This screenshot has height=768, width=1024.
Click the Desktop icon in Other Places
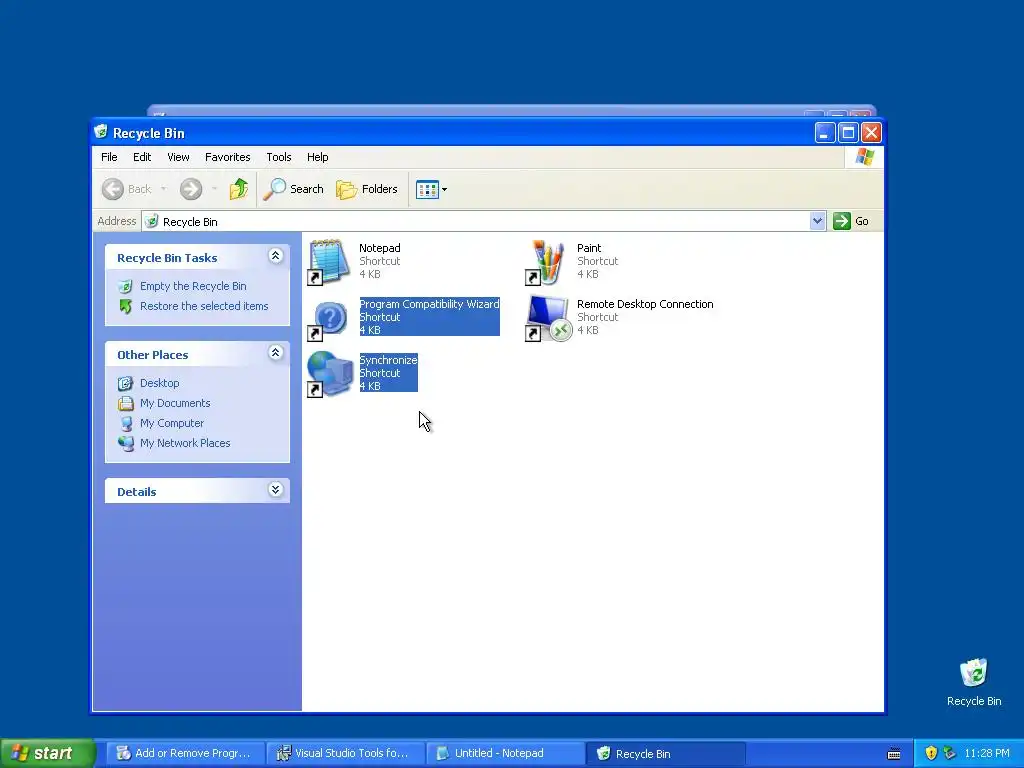pos(125,383)
